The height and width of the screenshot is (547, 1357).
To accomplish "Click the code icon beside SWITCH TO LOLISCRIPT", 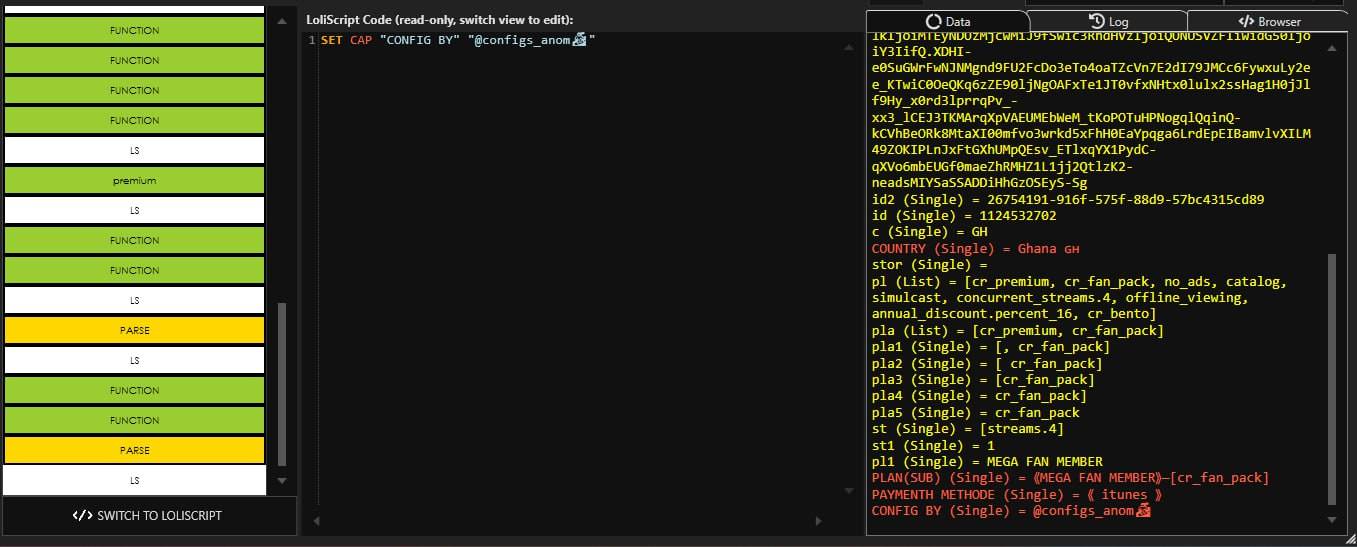I will click(x=82, y=516).
